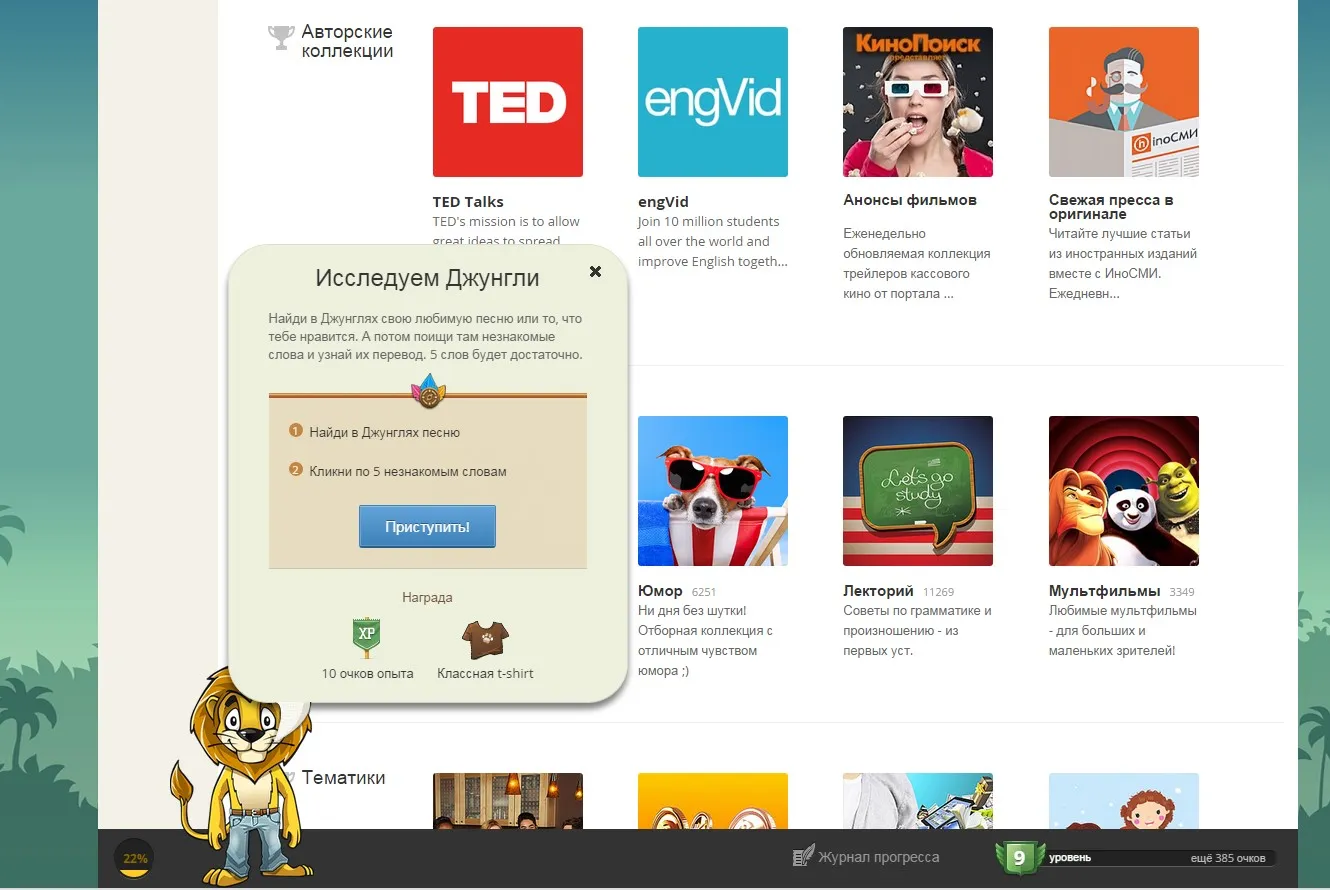Click the Приступить button
The width and height of the screenshot is (1330, 890).
pyautogui.click(x=427, y=526)
